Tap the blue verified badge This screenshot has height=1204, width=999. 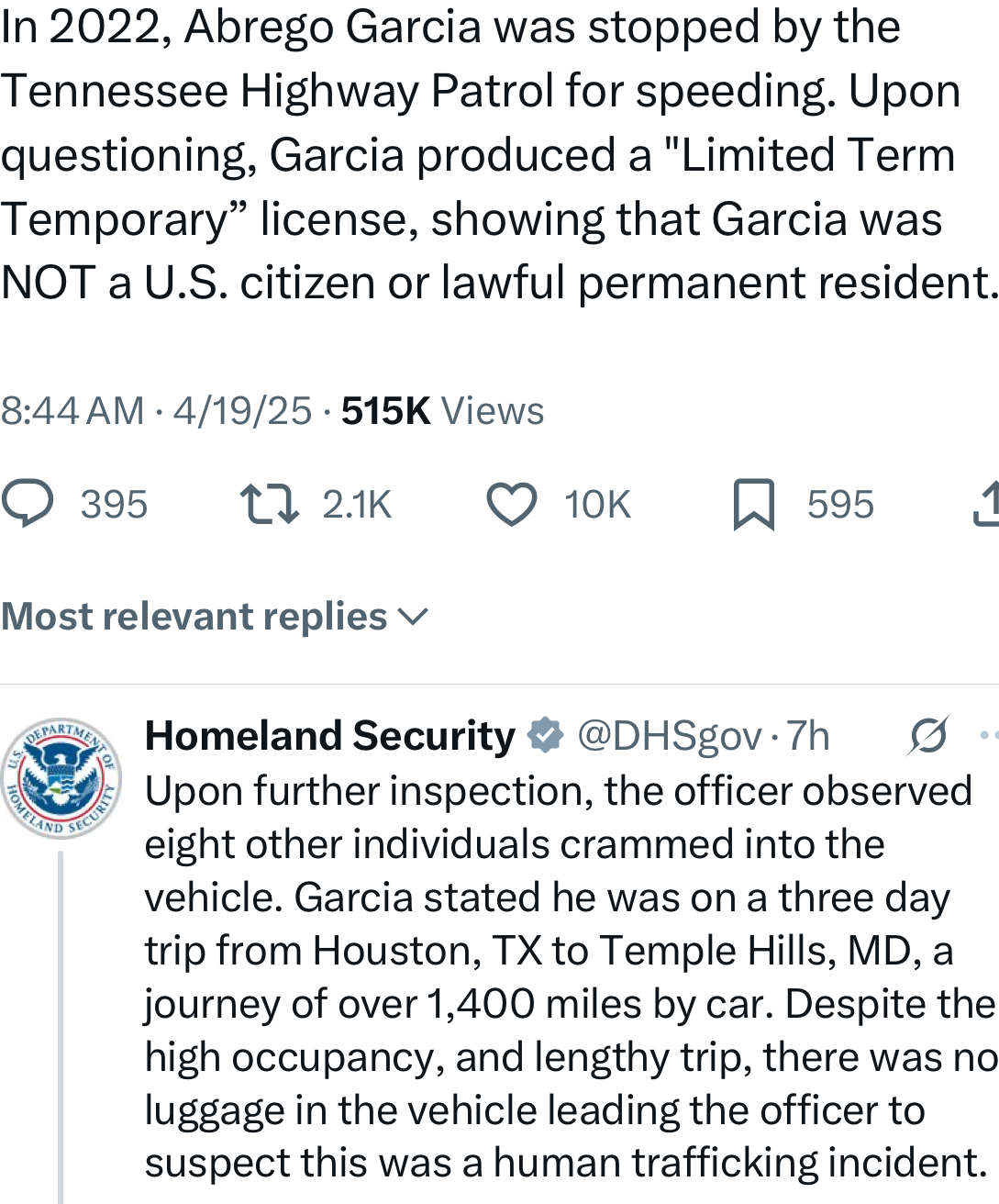click(x=546, y=736)
